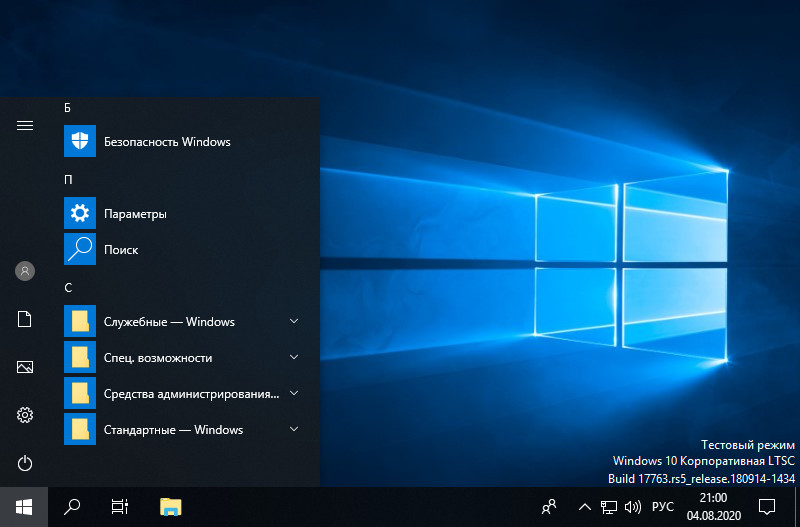Expand Средства администрирования chevron
Screen dimensions: 800x527
coord(294,393)
